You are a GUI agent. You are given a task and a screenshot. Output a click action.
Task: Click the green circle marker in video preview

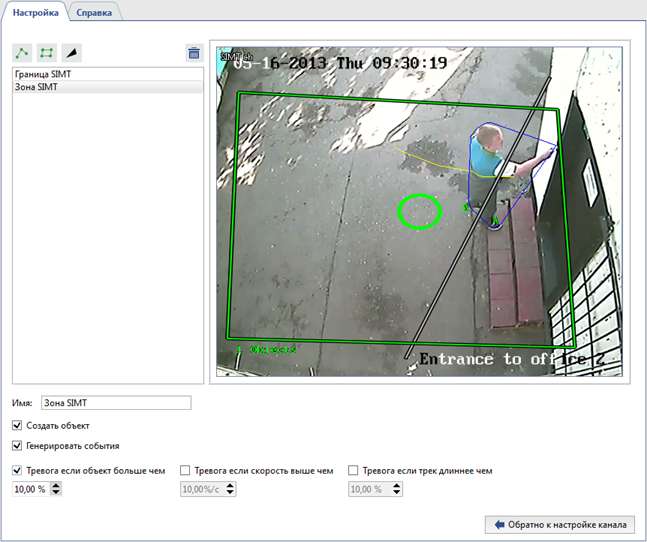tap(420, 211)
